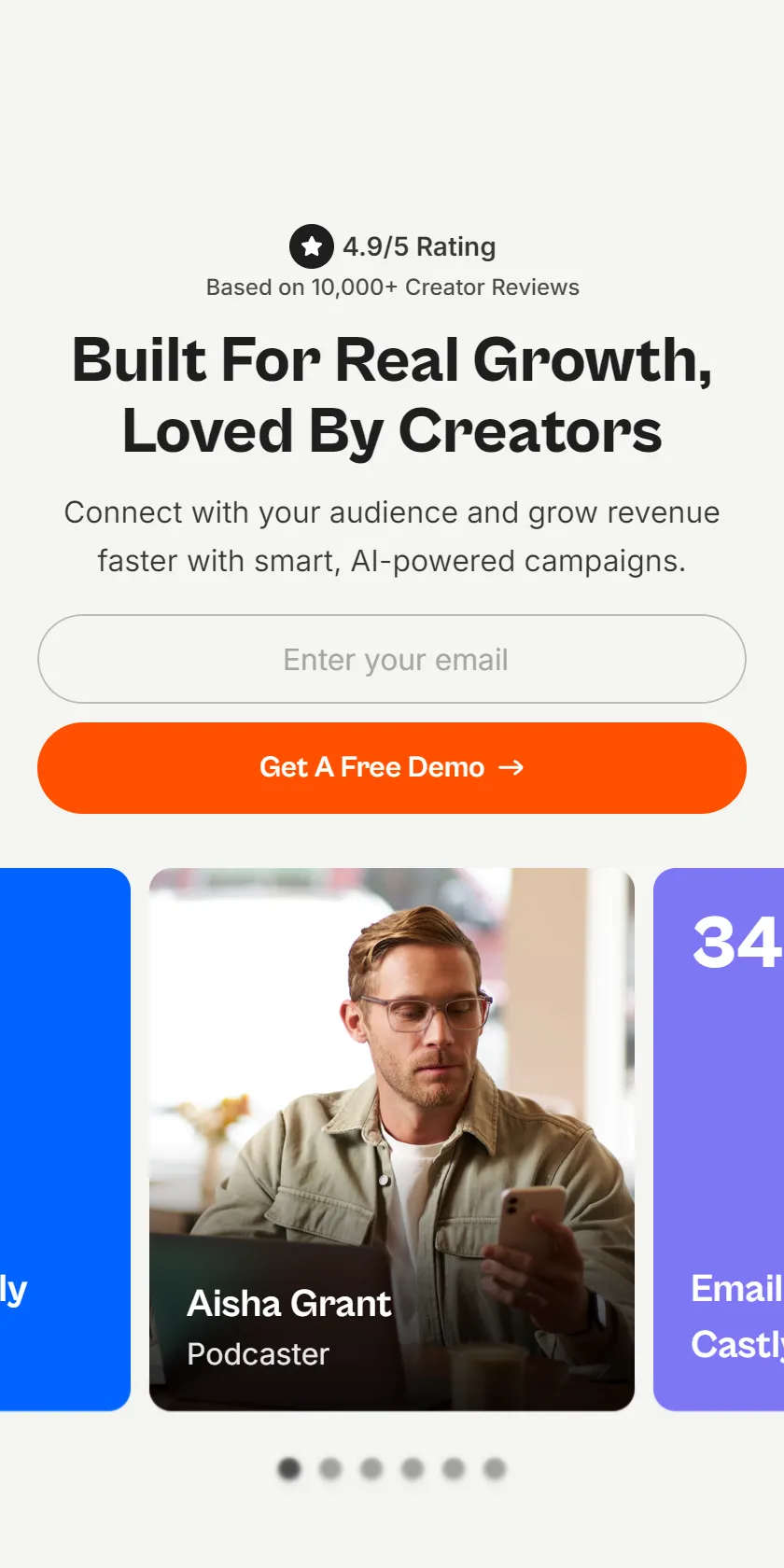Jump to the third carousel dot
The height and width of the screenshot is (1568, 784).
click(x=371, y=1469)
